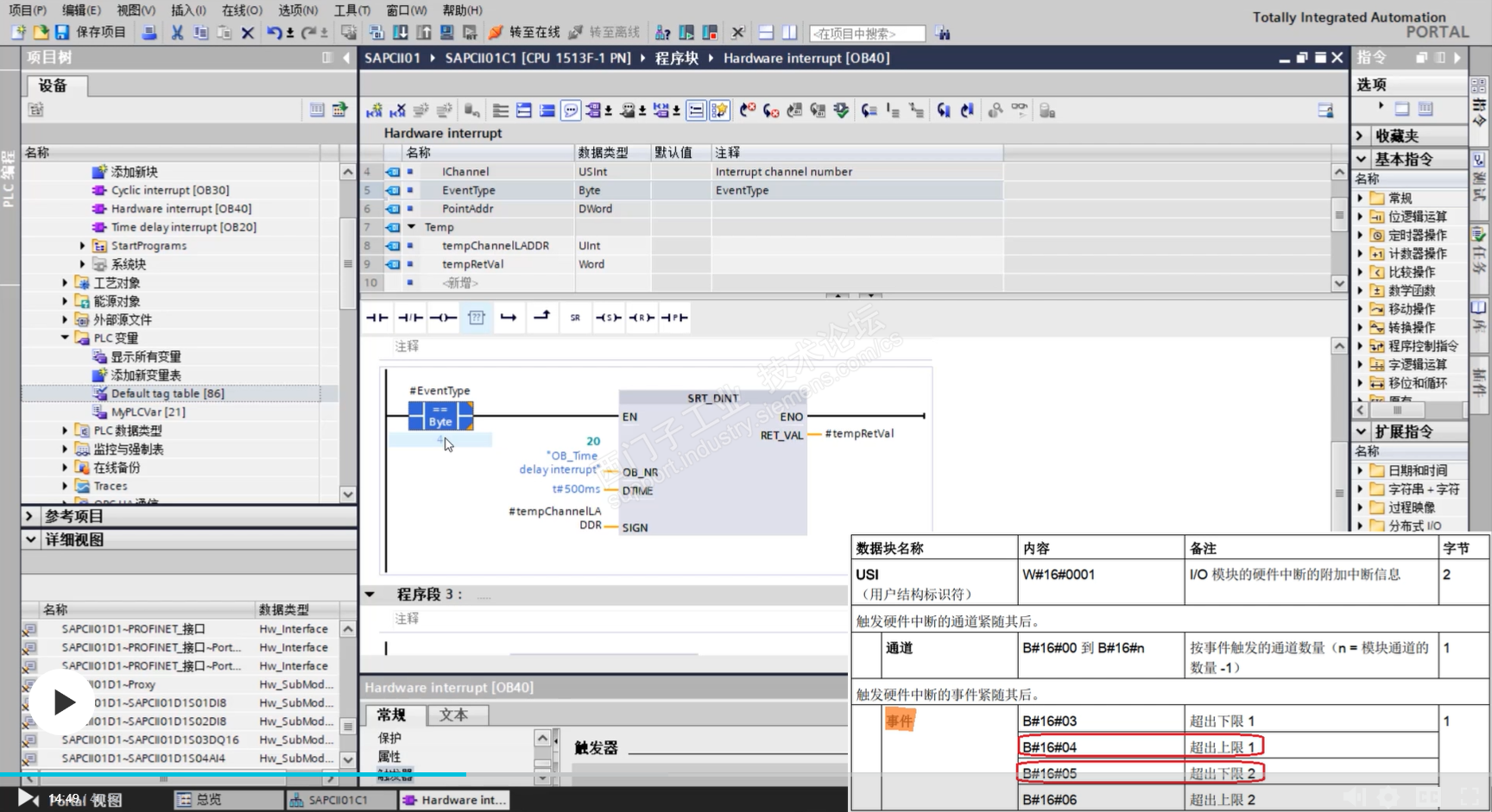Collapse the 详细视图 section
Screen dimensions: 1492x812
(31, 539)
